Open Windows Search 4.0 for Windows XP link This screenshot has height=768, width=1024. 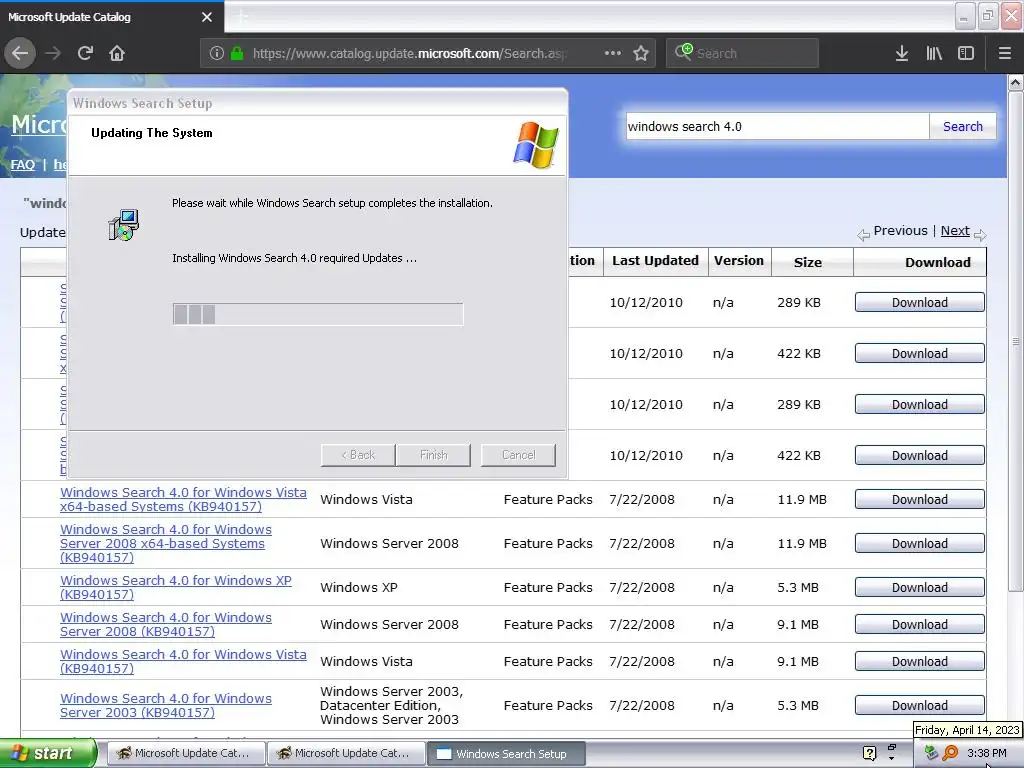point(176,587)
